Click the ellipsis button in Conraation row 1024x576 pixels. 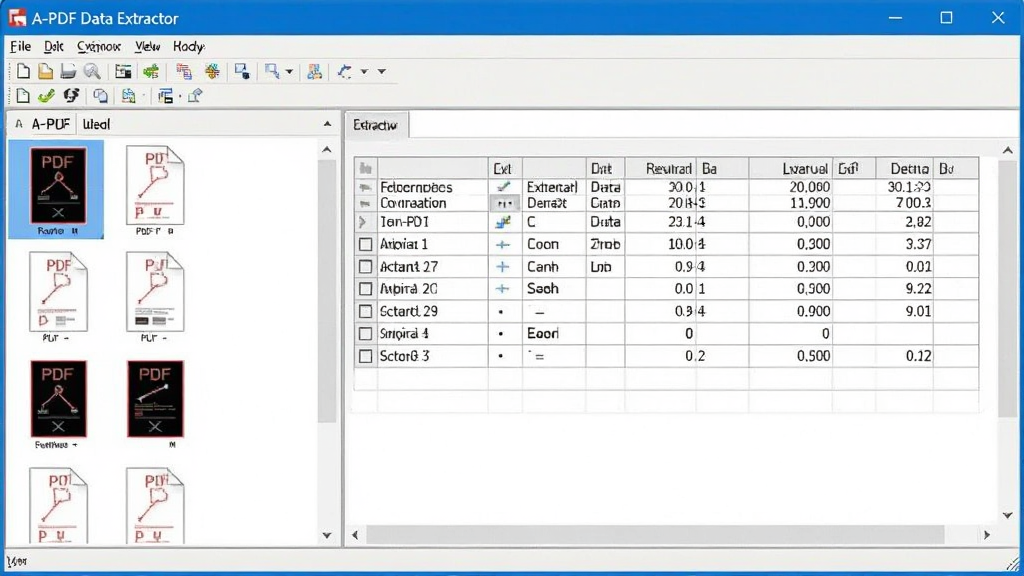[504, 204]
